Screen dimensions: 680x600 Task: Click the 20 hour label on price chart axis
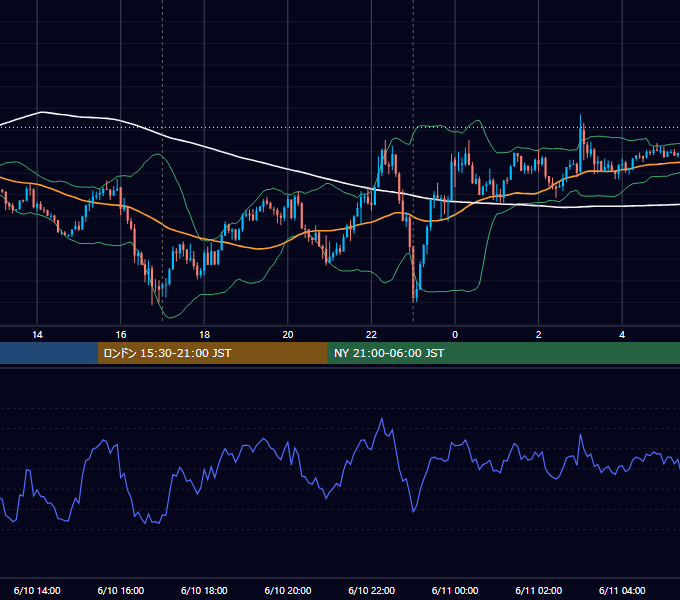(x=288, y=335)
